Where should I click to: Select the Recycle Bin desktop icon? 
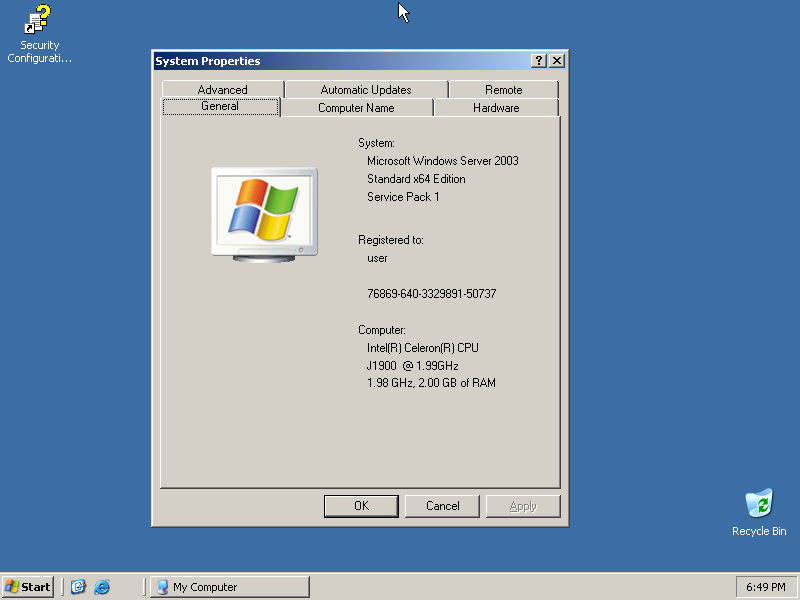[x=759, y=504]
